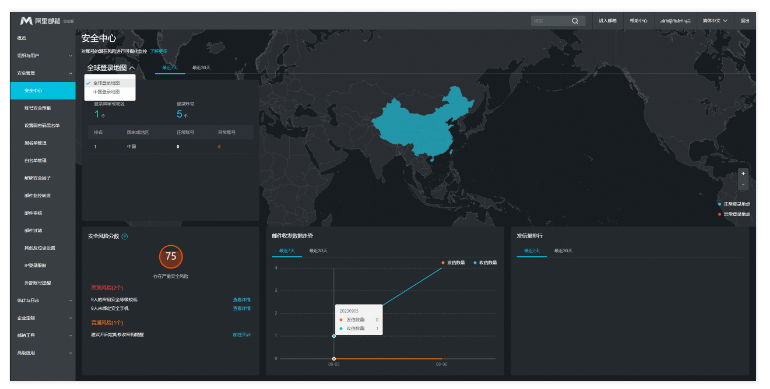The width and height of the screenshot is (770, 389).
Task: Click the orange chart data point at 09-05
Action: tap(334, 359)
